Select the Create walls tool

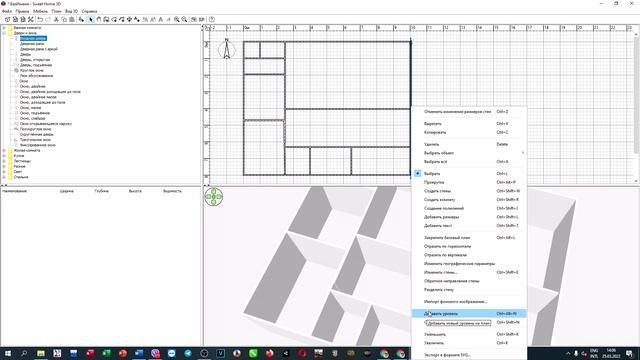[x=106, y=20]
